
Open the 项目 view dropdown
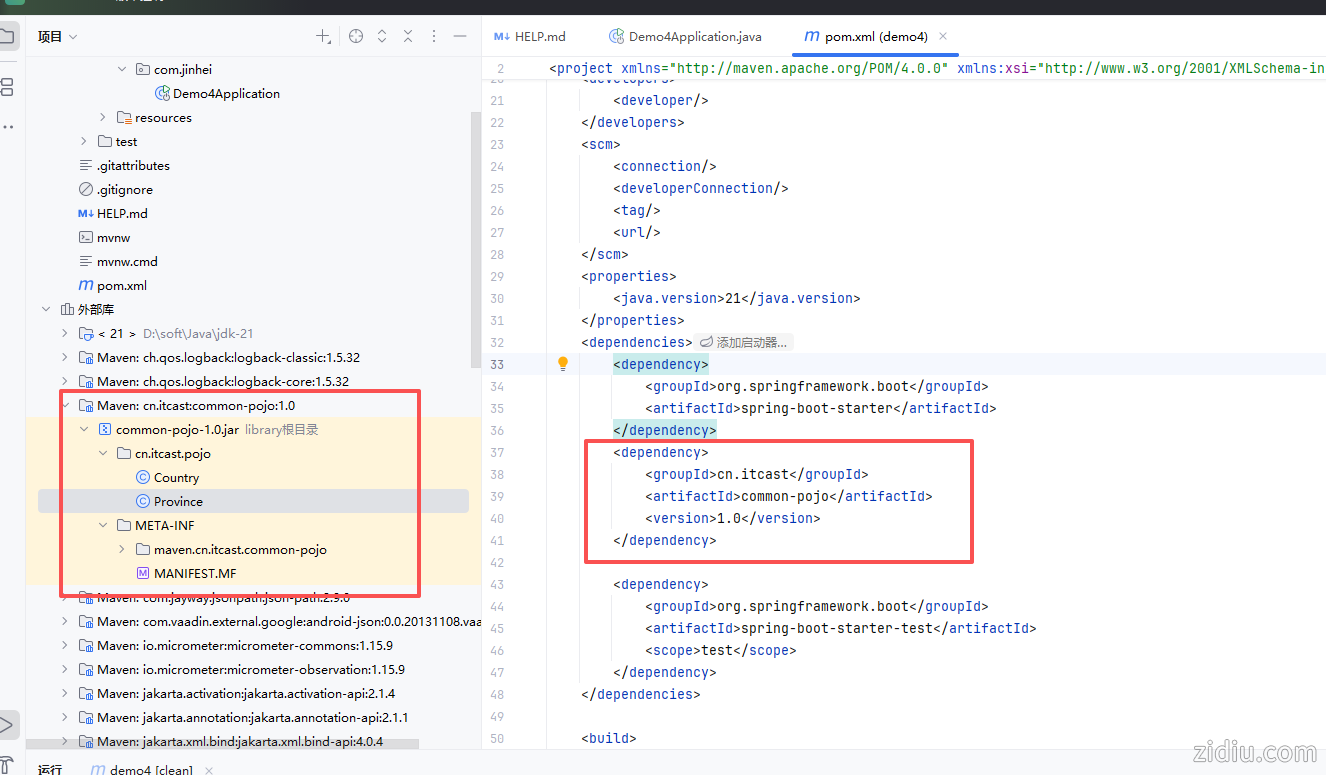58,37
